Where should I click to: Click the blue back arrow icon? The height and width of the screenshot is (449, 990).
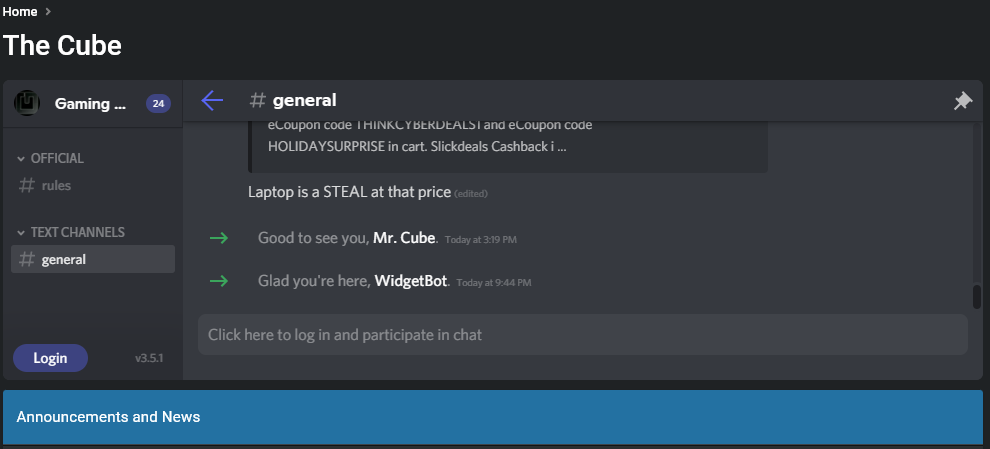pos(212,100)
